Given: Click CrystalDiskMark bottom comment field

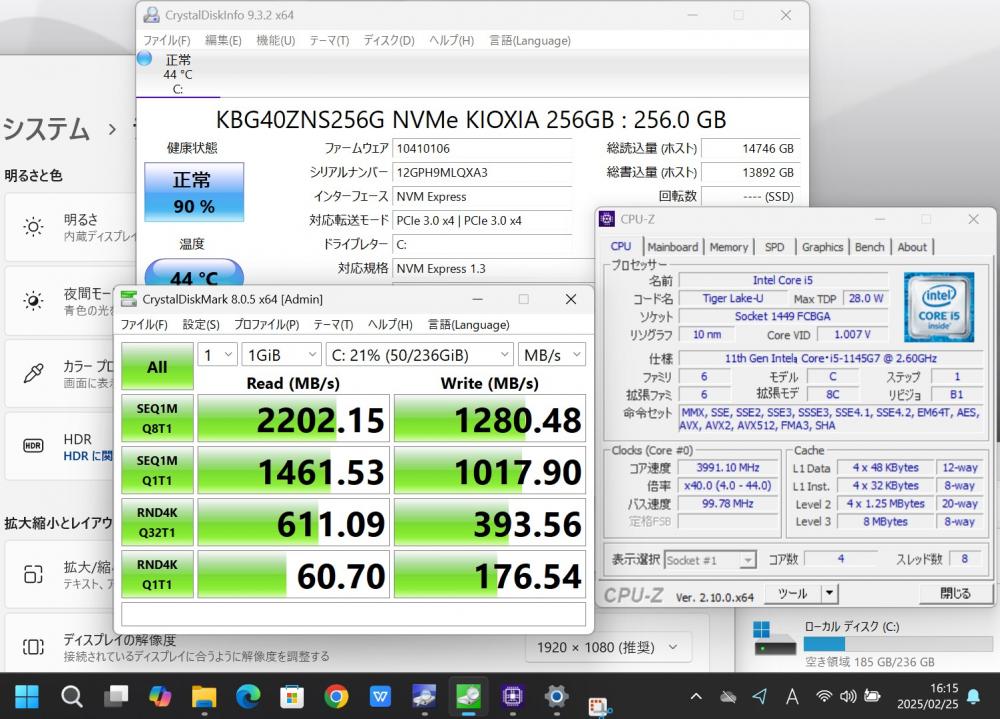Looking at the screenshot, I should [x=353, y=614].
